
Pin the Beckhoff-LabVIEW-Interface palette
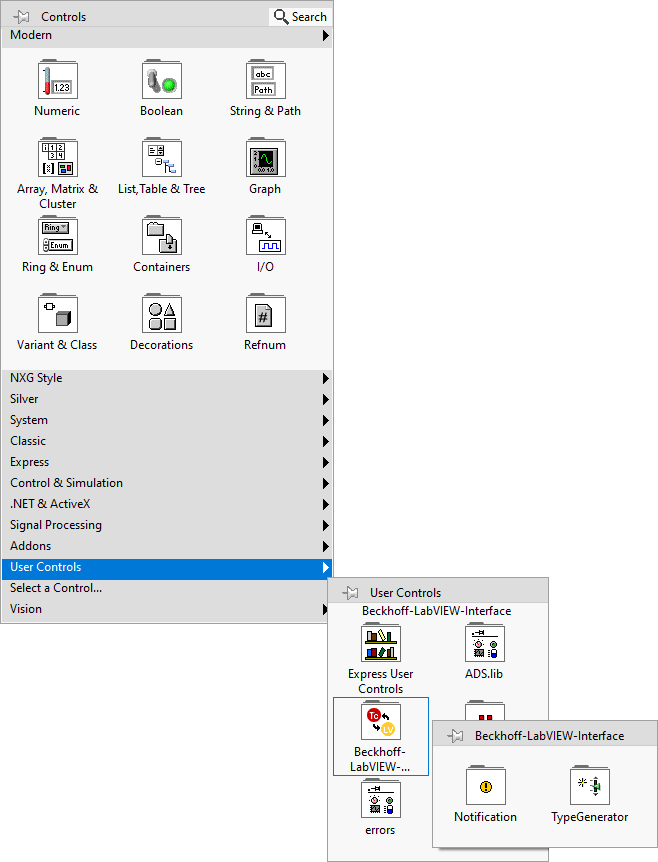tap(455, 736)
